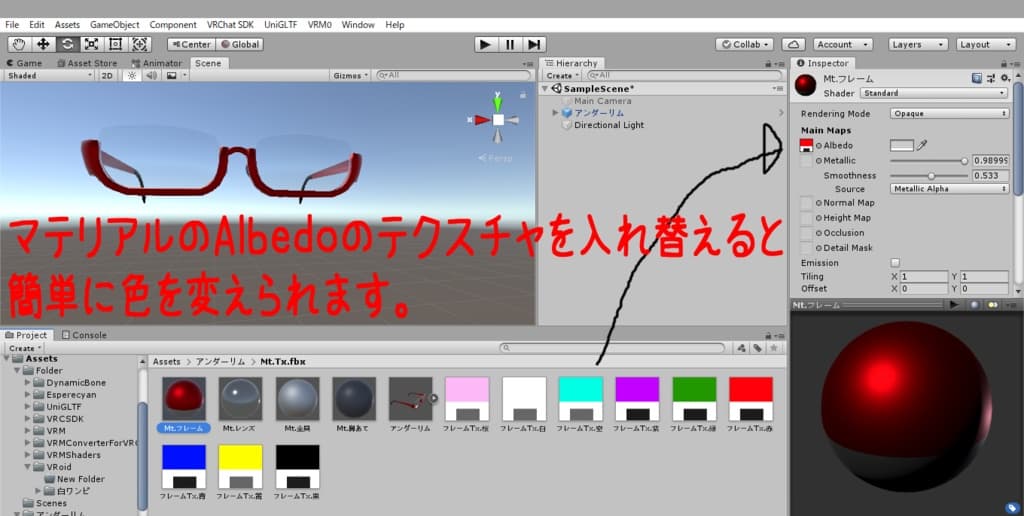
Task: Select the combined Transform tool
Action: pyautogui.click(x=140, y=44)
